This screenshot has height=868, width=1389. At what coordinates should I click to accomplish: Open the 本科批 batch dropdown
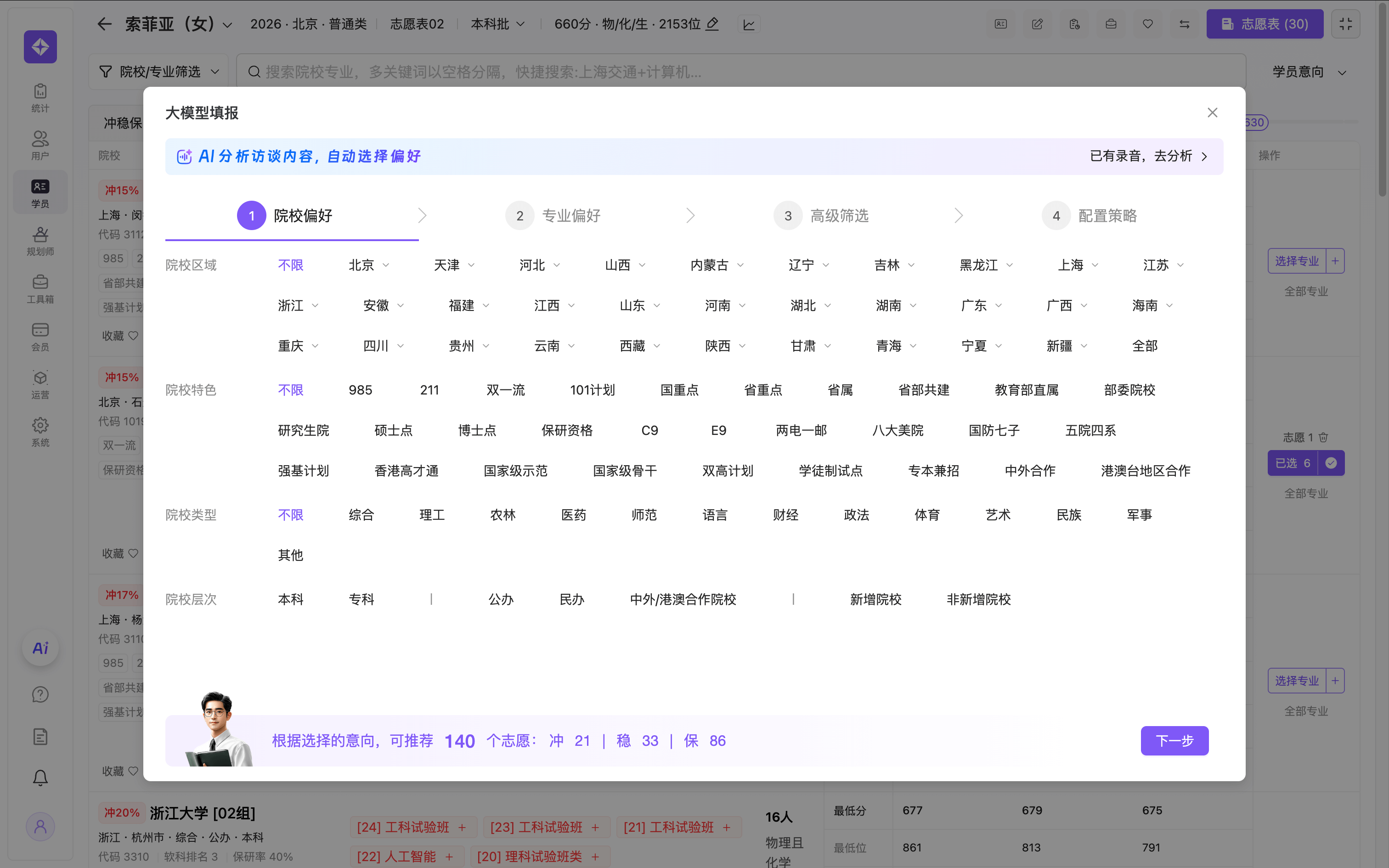pyautogui.click(x=497, y=24)
